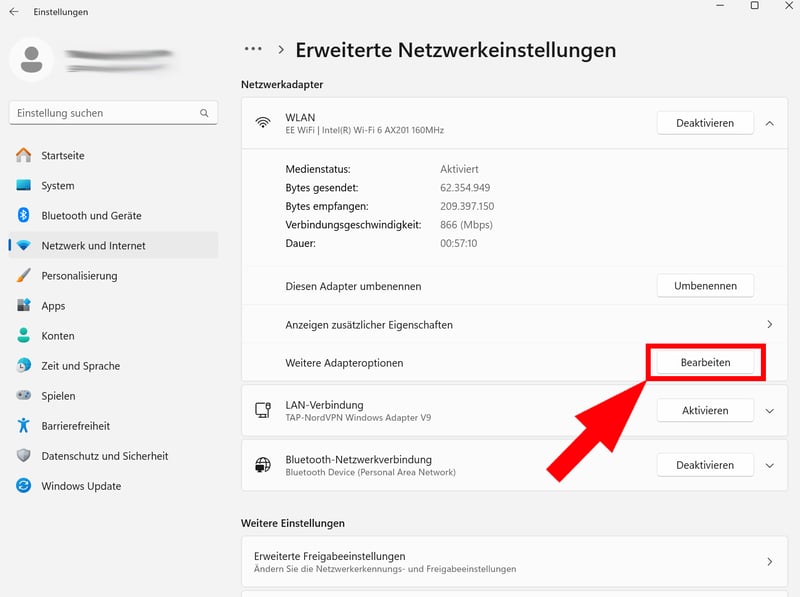
Task: Click the Windows Update refresh icon
Action: point(23,485)
